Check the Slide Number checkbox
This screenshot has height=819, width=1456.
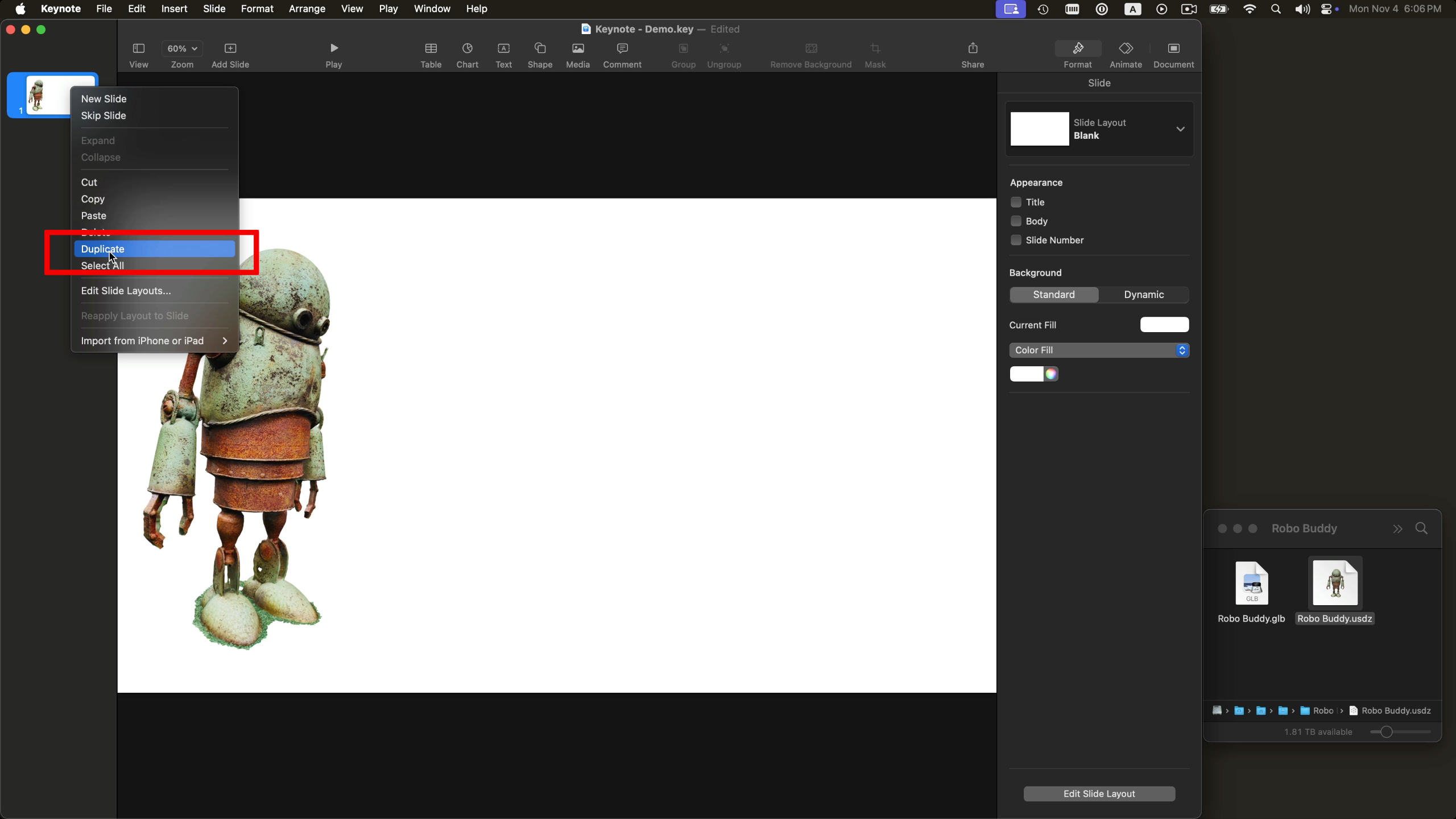click(x=1016, y=240)
